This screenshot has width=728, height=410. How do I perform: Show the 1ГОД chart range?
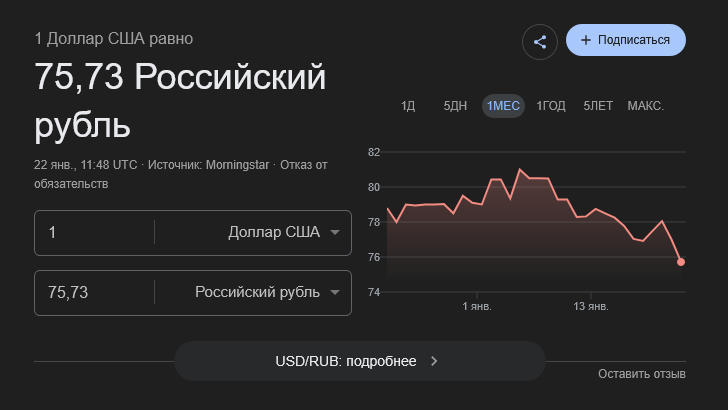click(x=551, y=106)
